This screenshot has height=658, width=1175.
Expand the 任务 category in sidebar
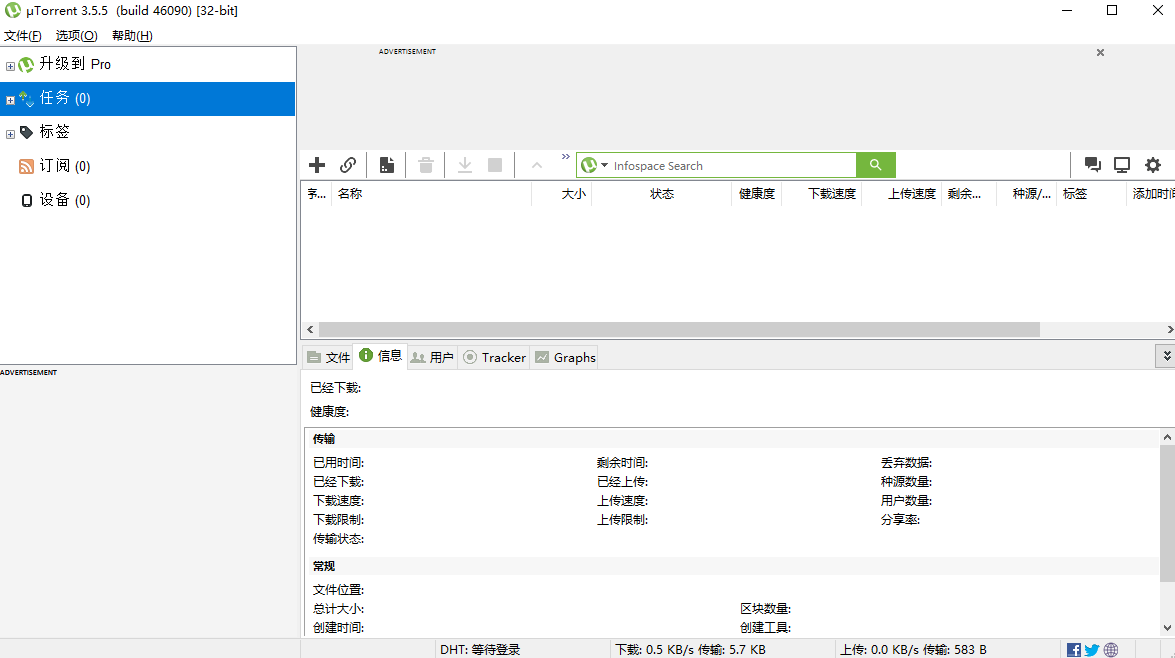click(8, 98)
